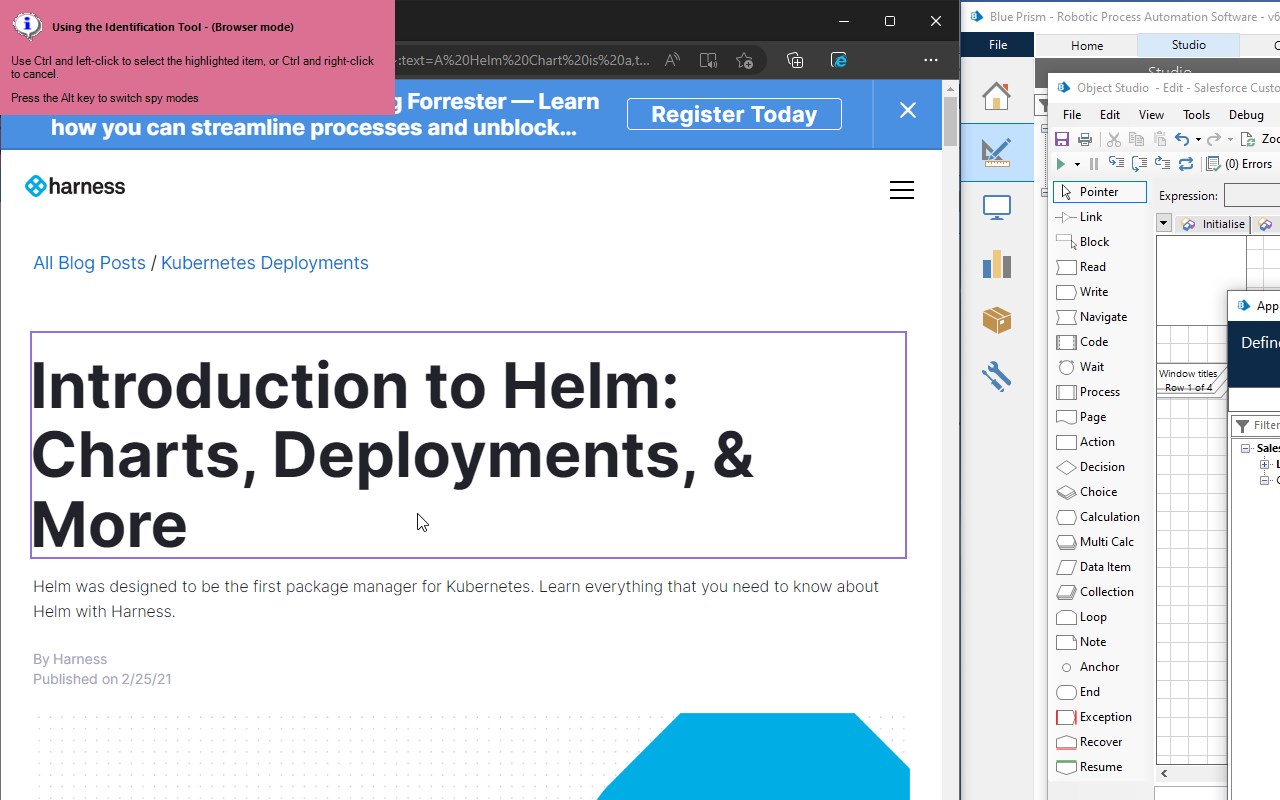Viewport: 1280px width, 800px height.
Task: Open Blue Prism Studio sidebar icon
Action: tap(996, 152)
